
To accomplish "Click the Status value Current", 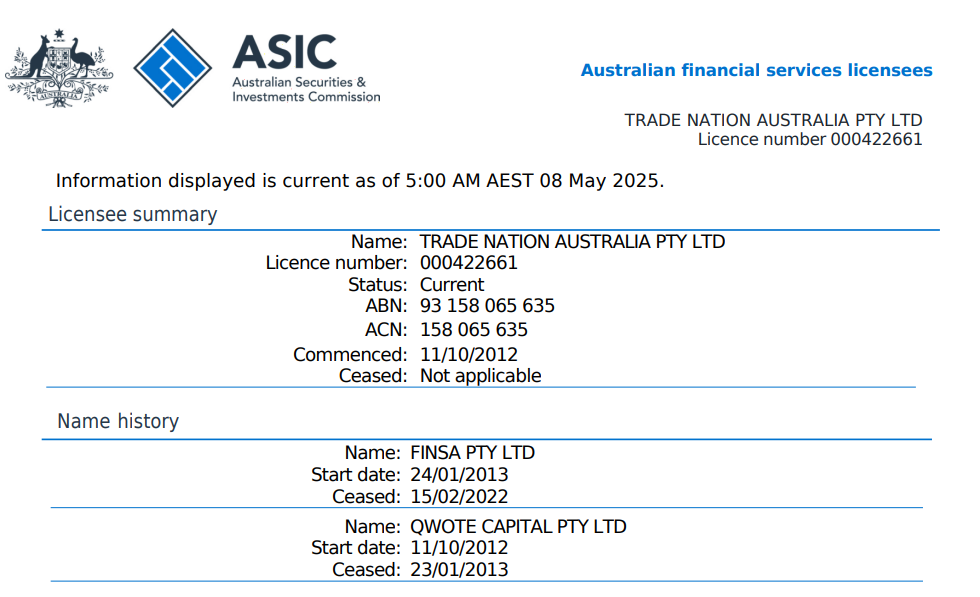I will [x=452, y=284].
